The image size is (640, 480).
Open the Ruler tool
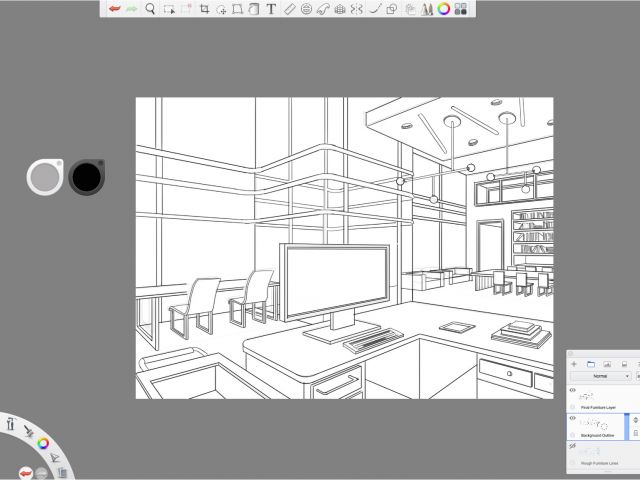pyautogui.click(x=289, y=9)
